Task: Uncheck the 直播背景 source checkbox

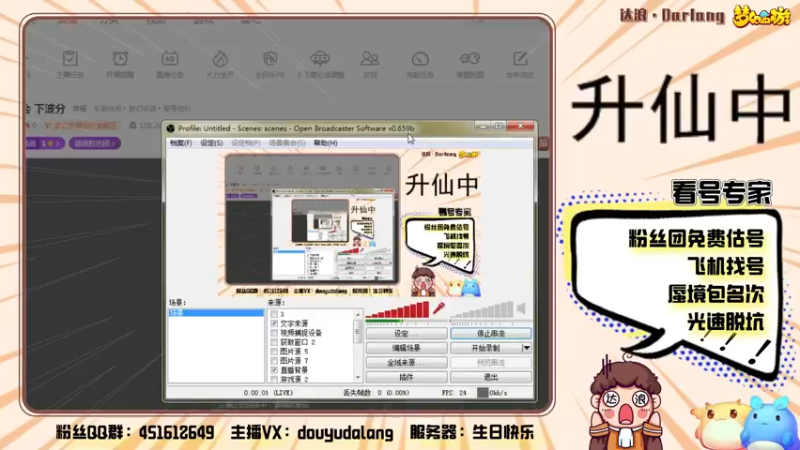Action: click(274, 370)
